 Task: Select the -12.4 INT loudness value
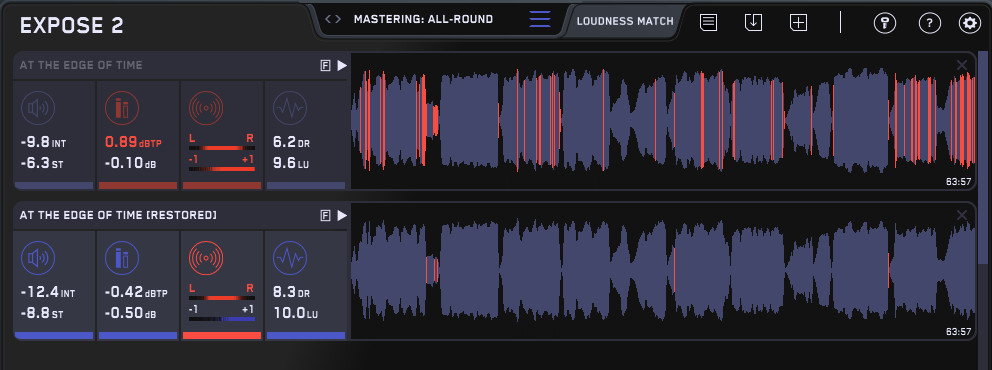click(47, 293)
